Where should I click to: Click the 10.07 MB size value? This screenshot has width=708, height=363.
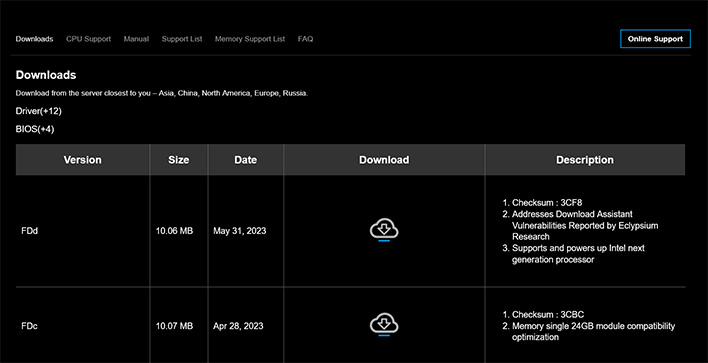(174, 326)
